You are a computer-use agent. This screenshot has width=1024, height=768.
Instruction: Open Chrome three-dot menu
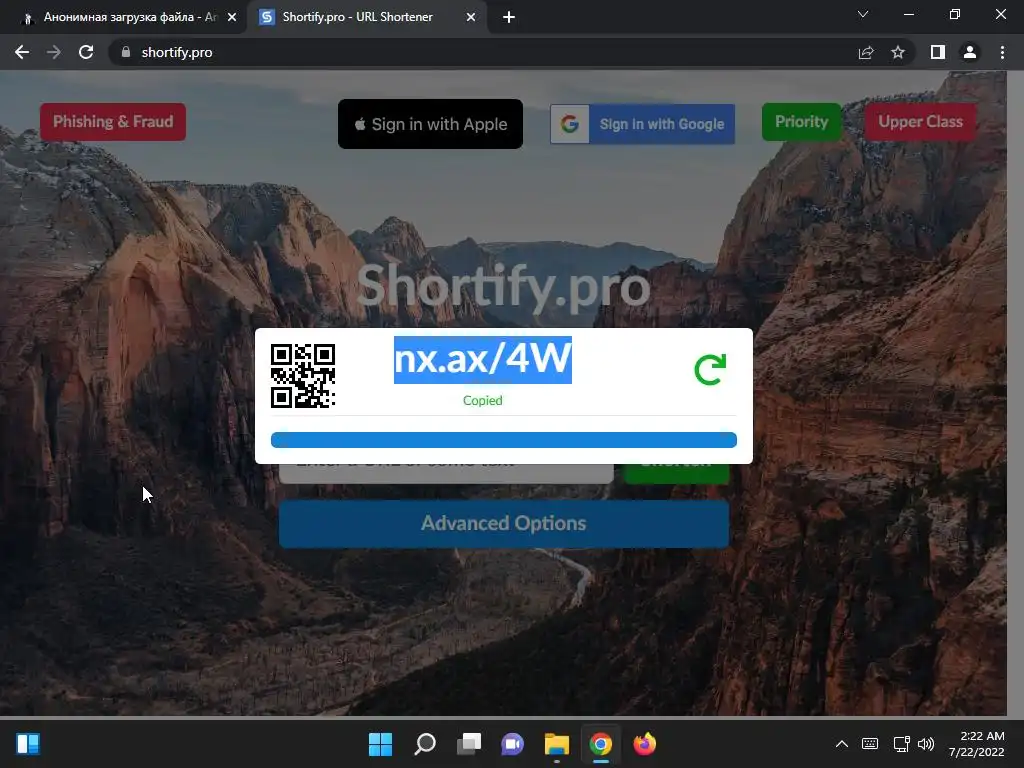[1002, 52]
